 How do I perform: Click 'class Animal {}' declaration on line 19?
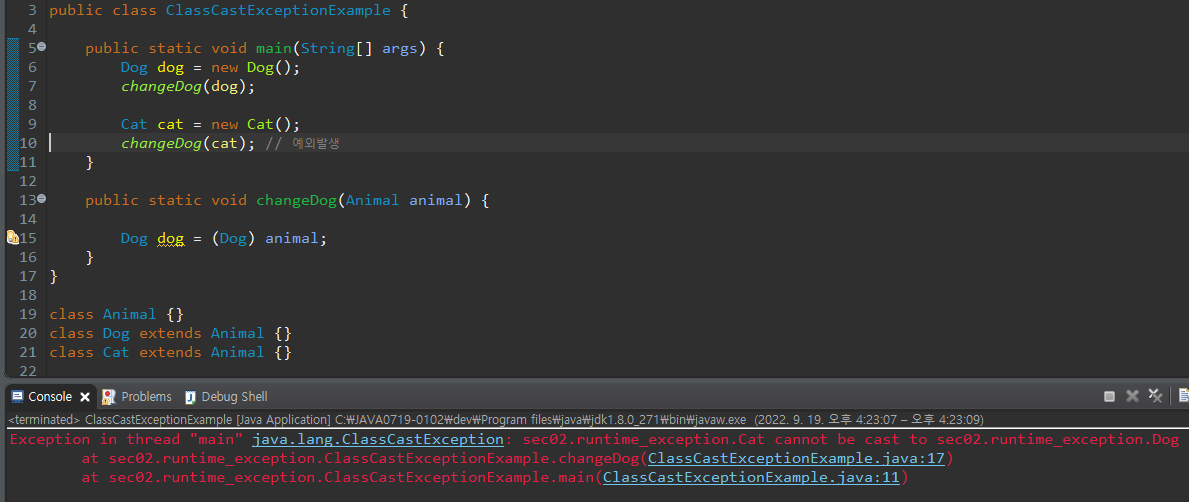coord(117,315)
